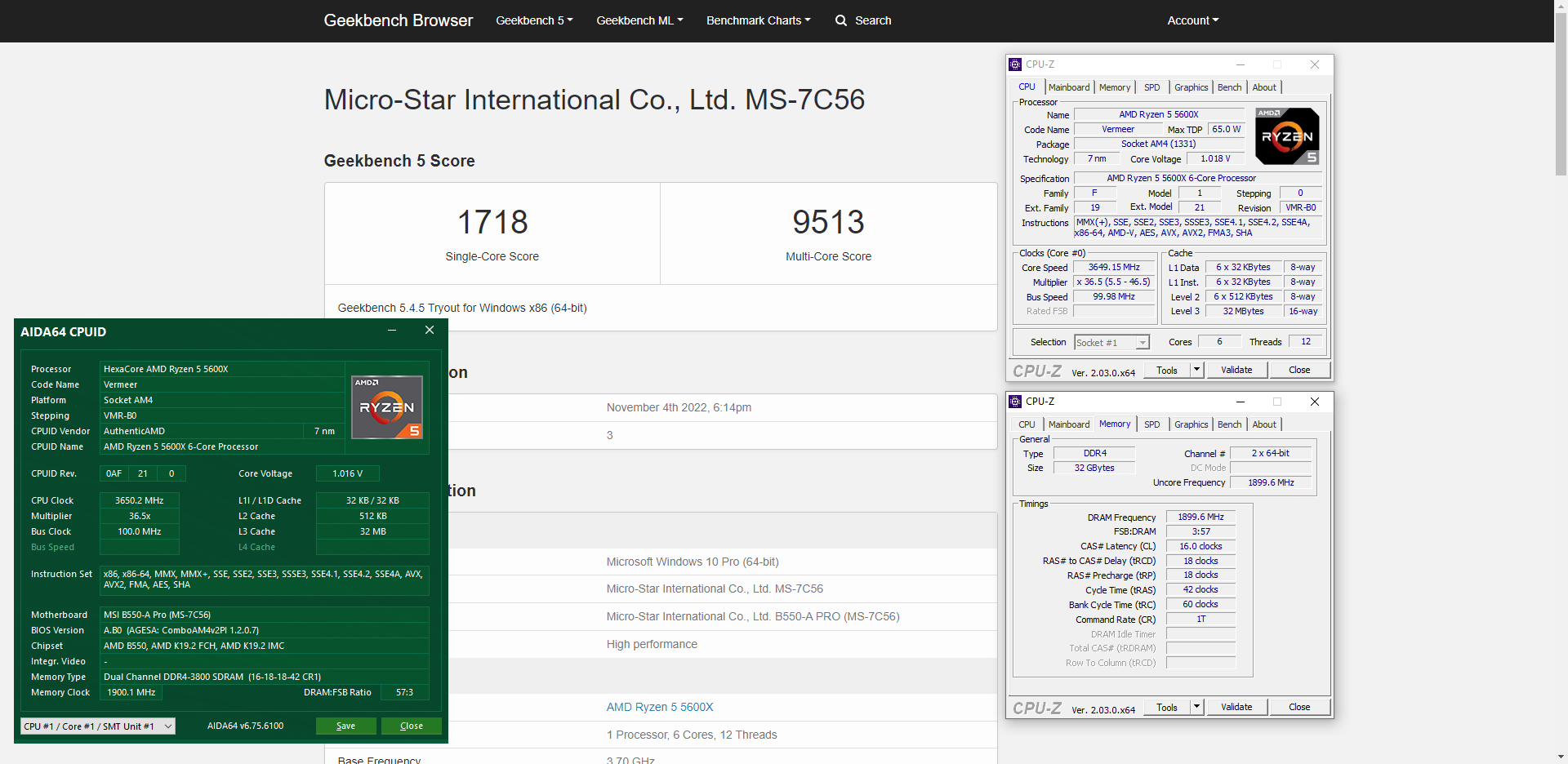
Task: Click the Memory Clock 1900.1 MHz value
Action: tap(131, 693)
